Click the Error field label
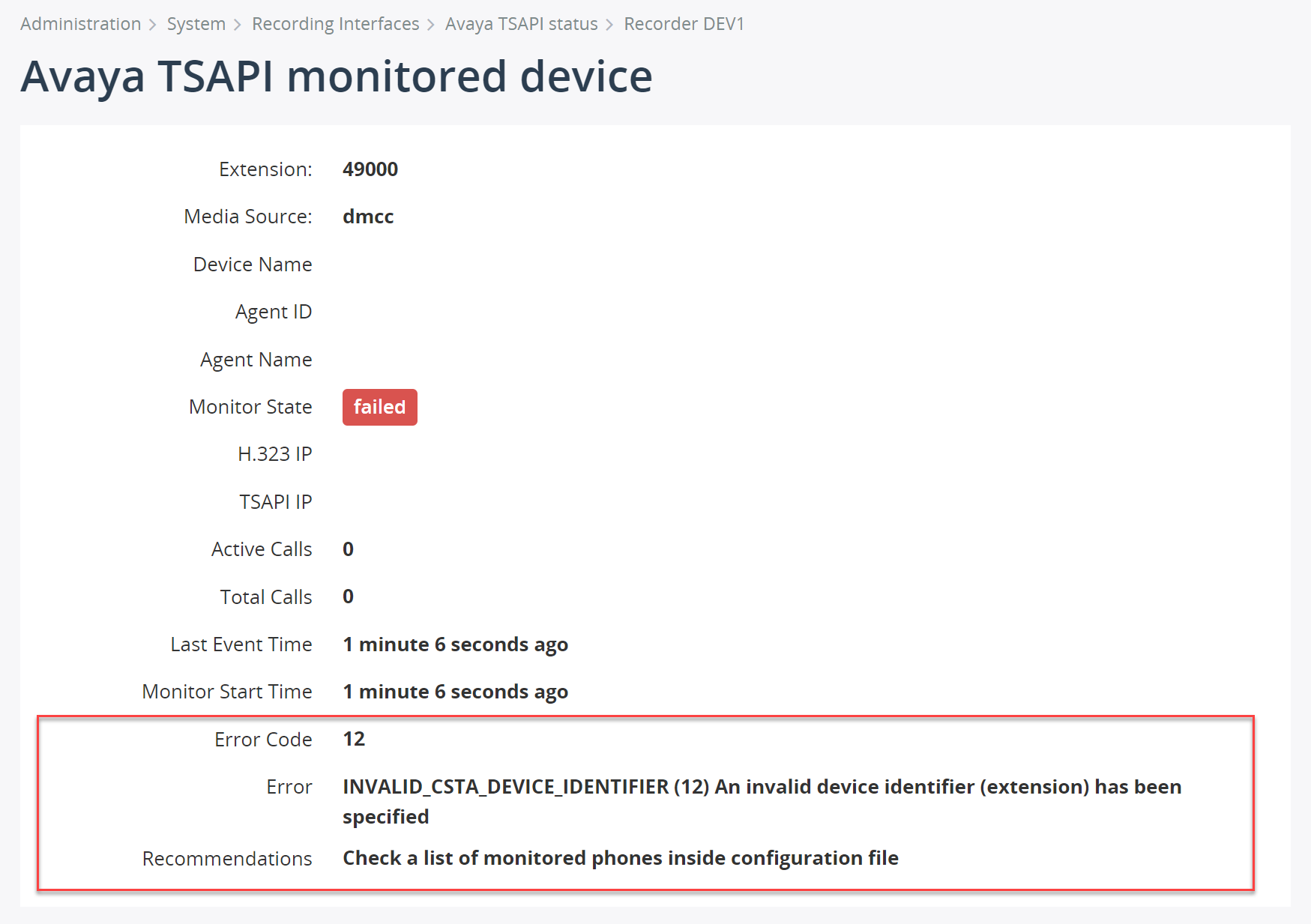The width and height of the screenshot is (1311, 924). pos(289,787)
